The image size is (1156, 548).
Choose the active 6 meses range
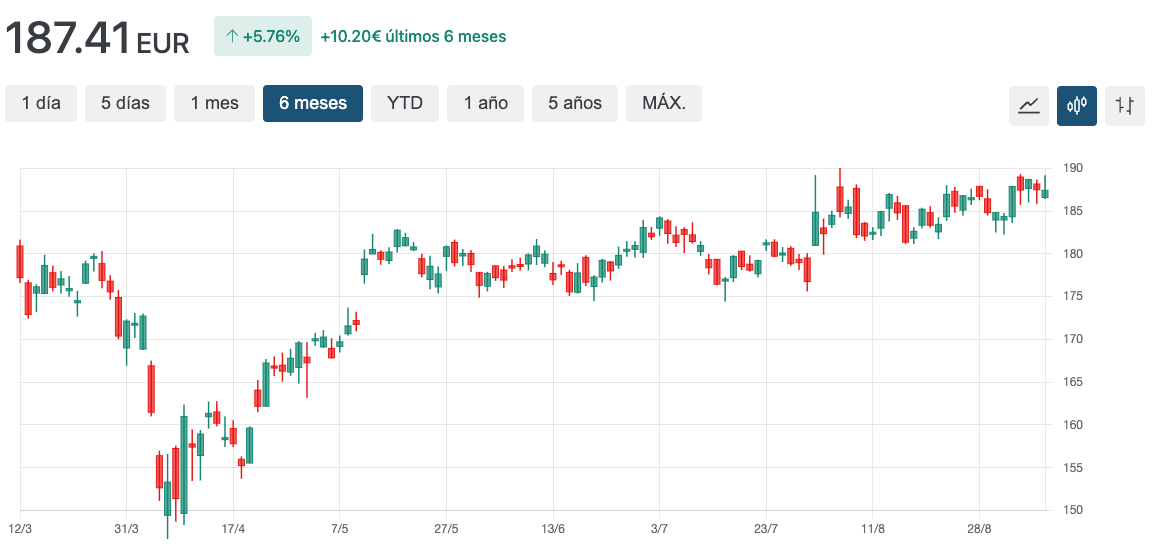click(x=313, y=103)
